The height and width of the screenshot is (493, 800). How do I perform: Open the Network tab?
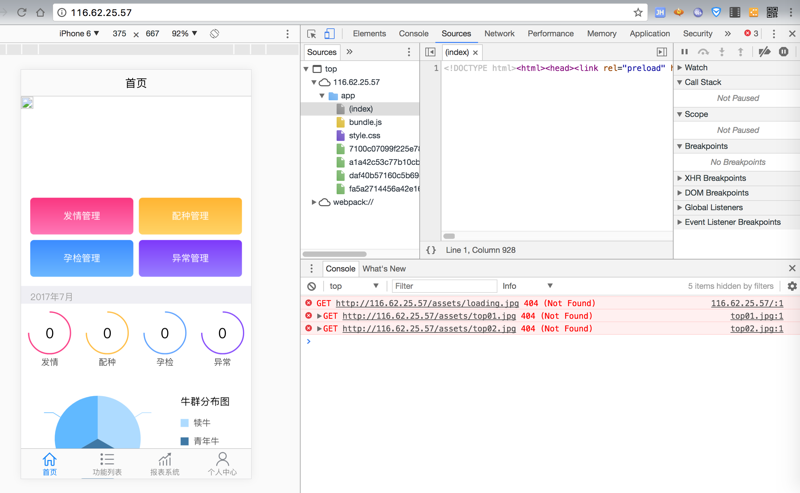pyautogui.click(x=499, y=34)
